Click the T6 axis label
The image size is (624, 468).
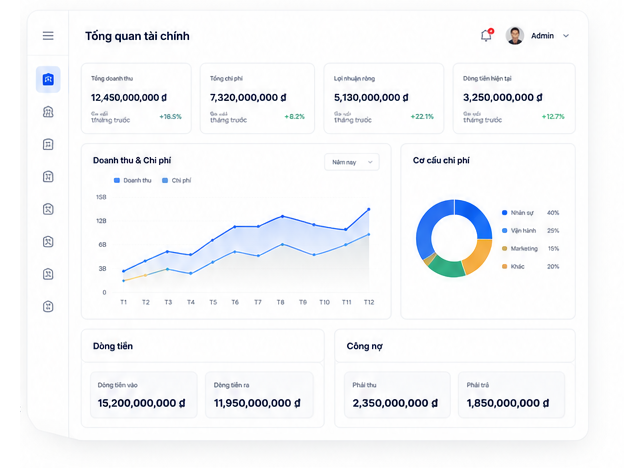235,302
